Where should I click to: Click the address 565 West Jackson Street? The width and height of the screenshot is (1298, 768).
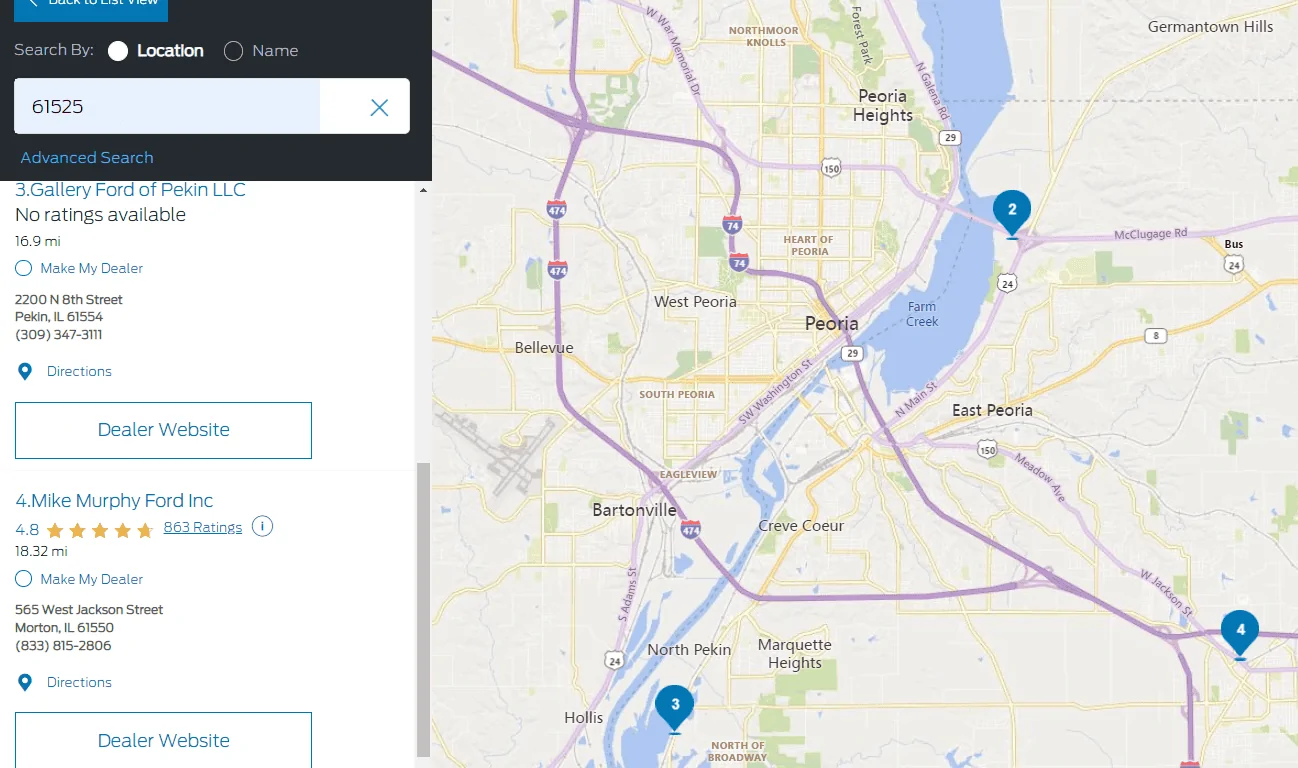point(89,610)
